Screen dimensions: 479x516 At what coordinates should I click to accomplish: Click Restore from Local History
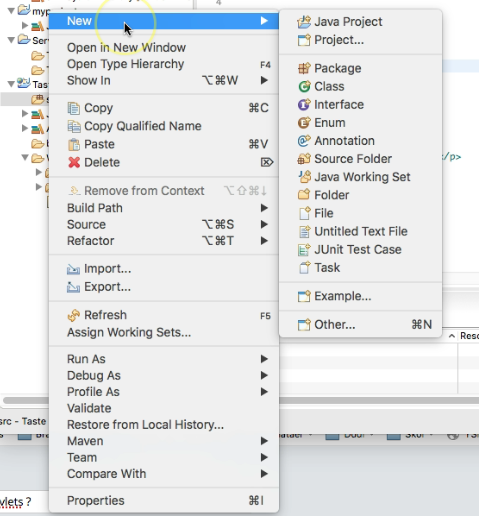click(x=145, y=425)
